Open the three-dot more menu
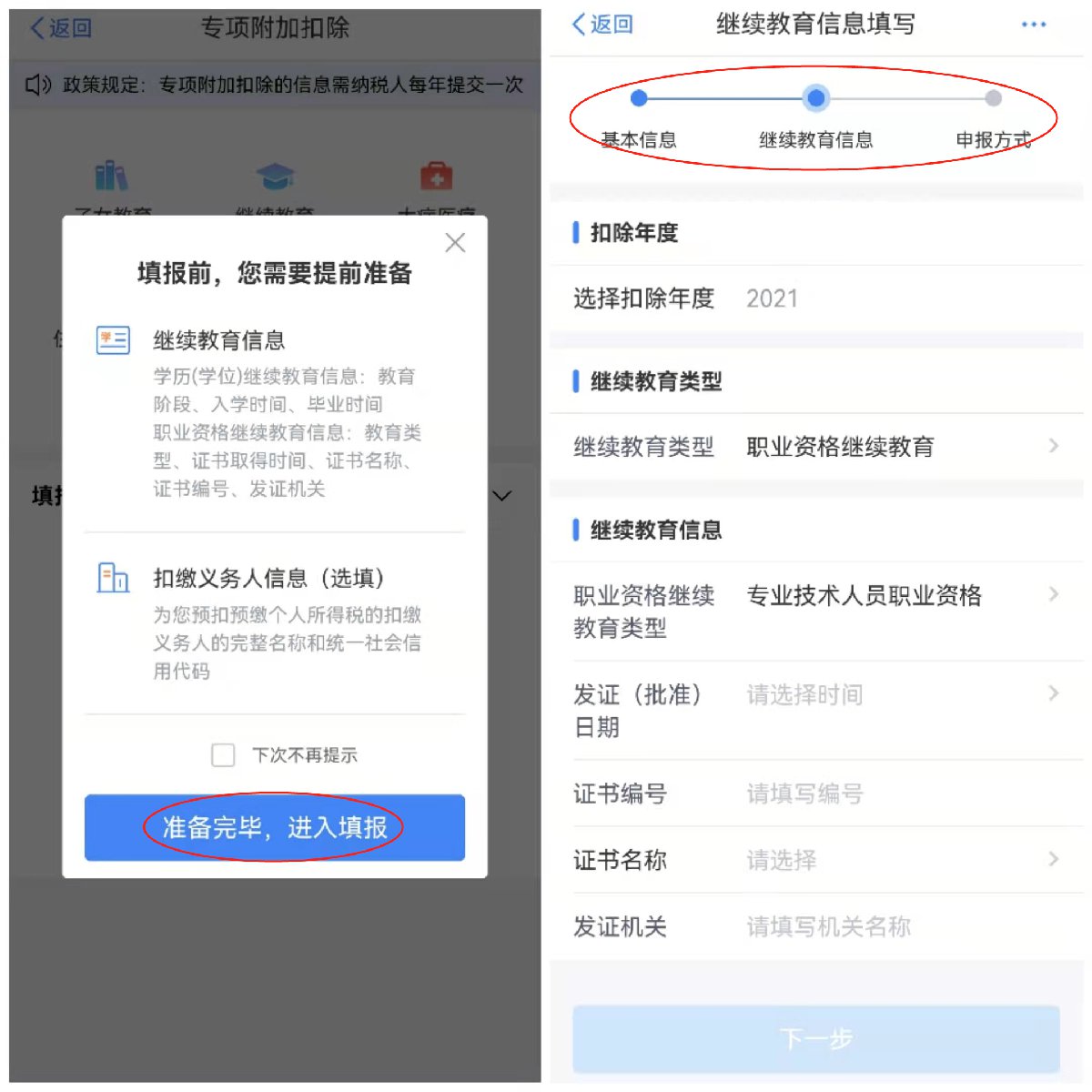 pyautogui.click(x=1034, y=25)
